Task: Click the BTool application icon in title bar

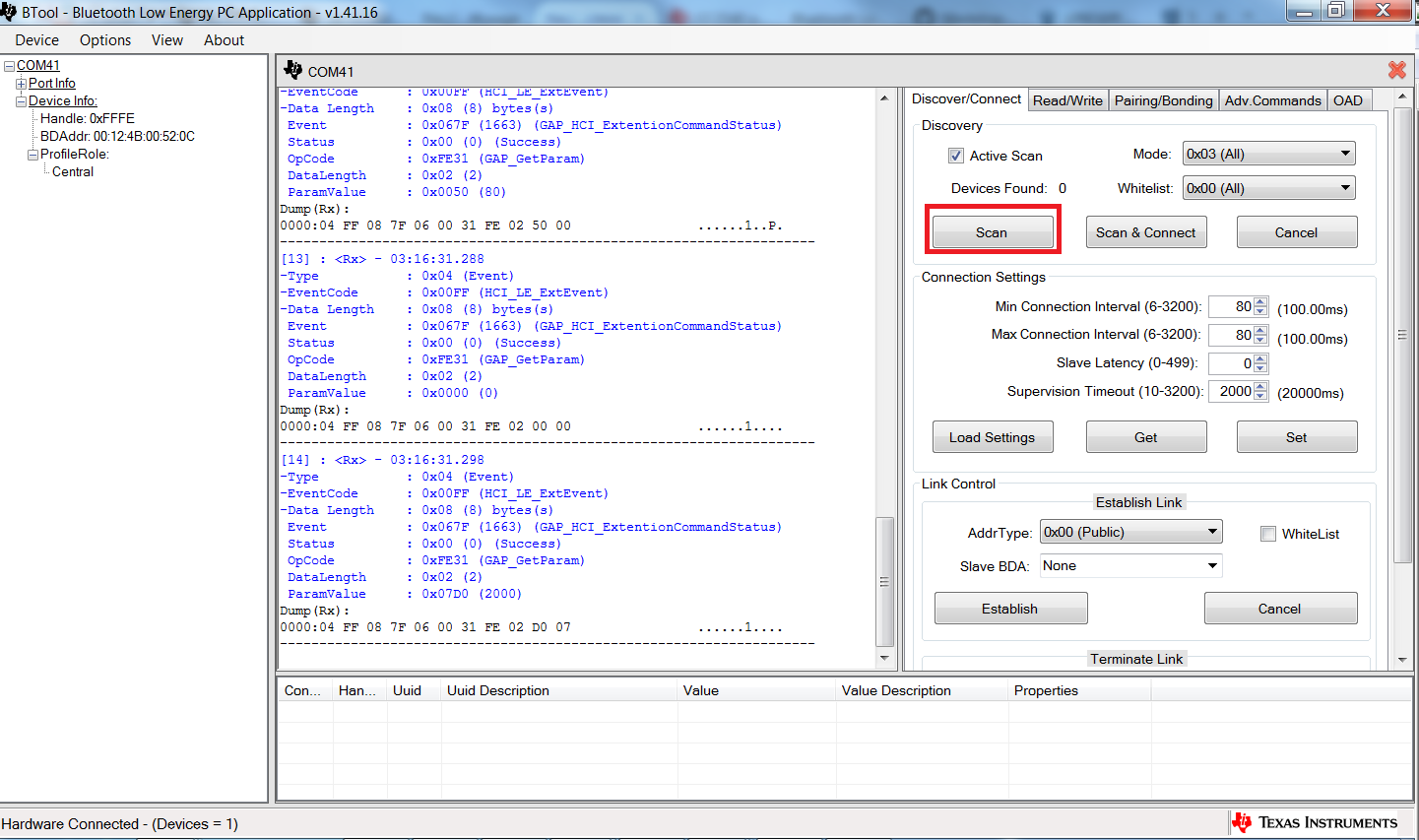Action: click(9, 12)
